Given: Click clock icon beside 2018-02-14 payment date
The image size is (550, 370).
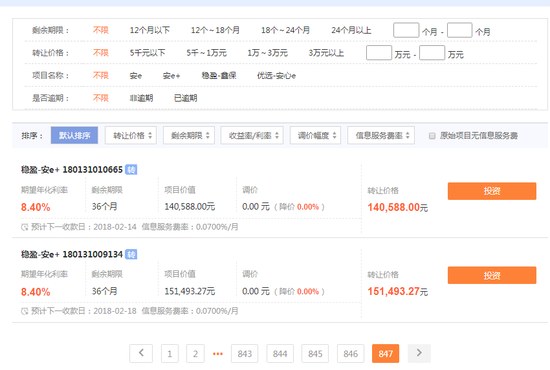Looking at the screenshot, I should [x=24, y=227].
